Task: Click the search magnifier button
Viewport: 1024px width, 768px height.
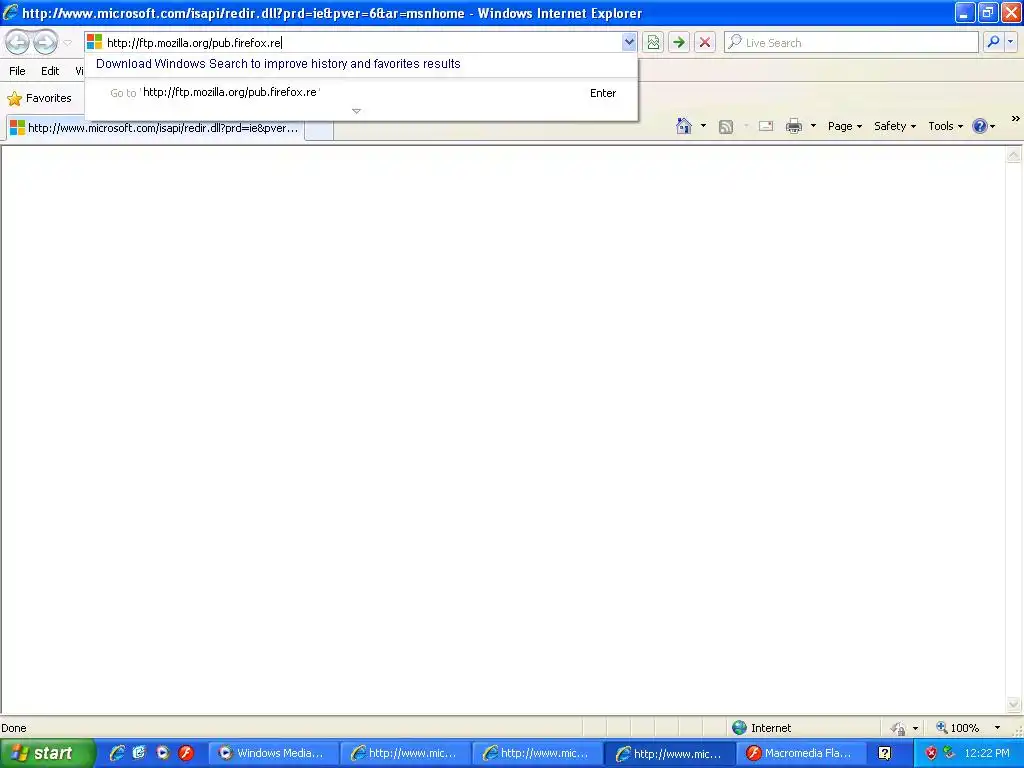Action: (993, 42)
